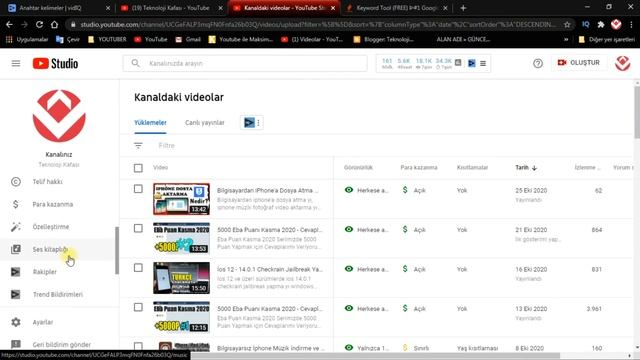Open the account avatar in header
640x360 pixels.
622,63
